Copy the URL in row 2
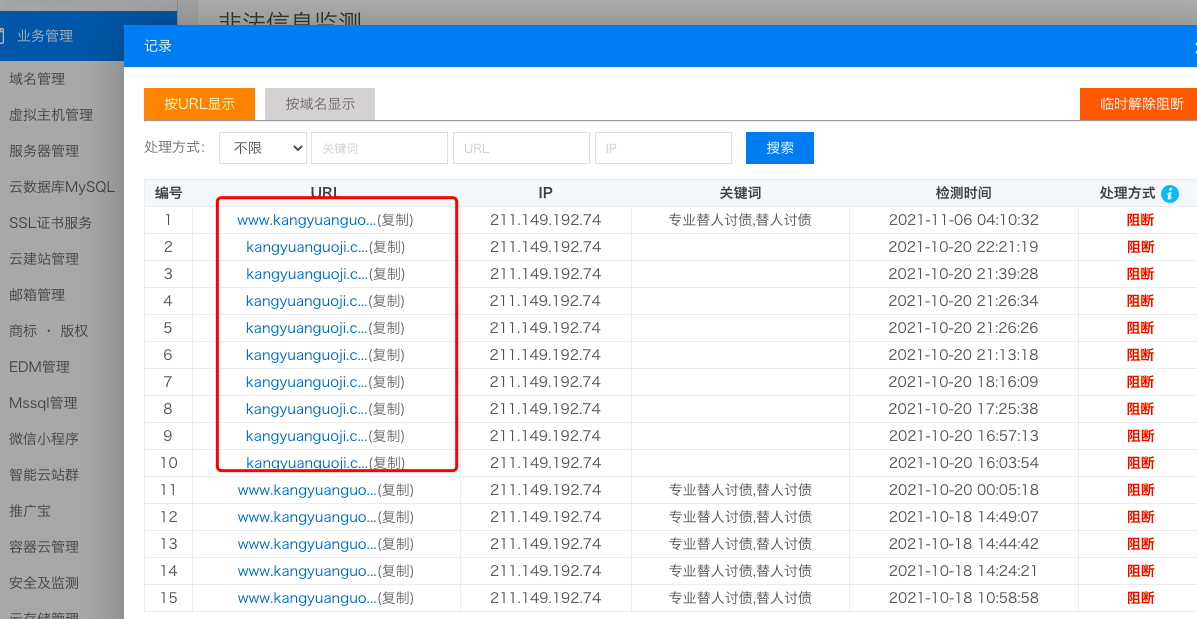The height and width of the screenshot is (619, 1197). (387, 247)
